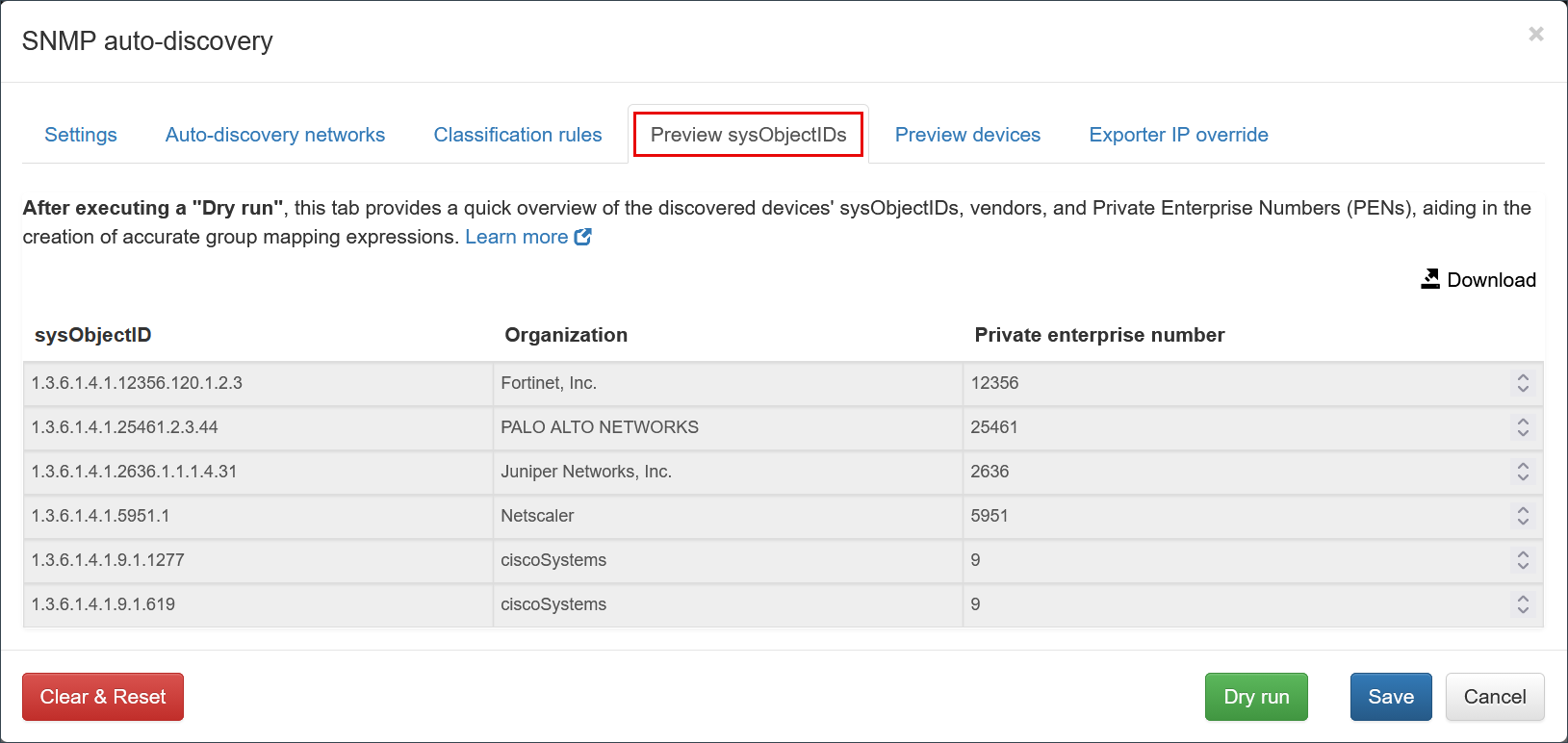Image resolution: width=1568 pixels, height=743 pixels.
Task: Cancel the SNMP auto-discovery dialog
Action: coord(1495,697)
